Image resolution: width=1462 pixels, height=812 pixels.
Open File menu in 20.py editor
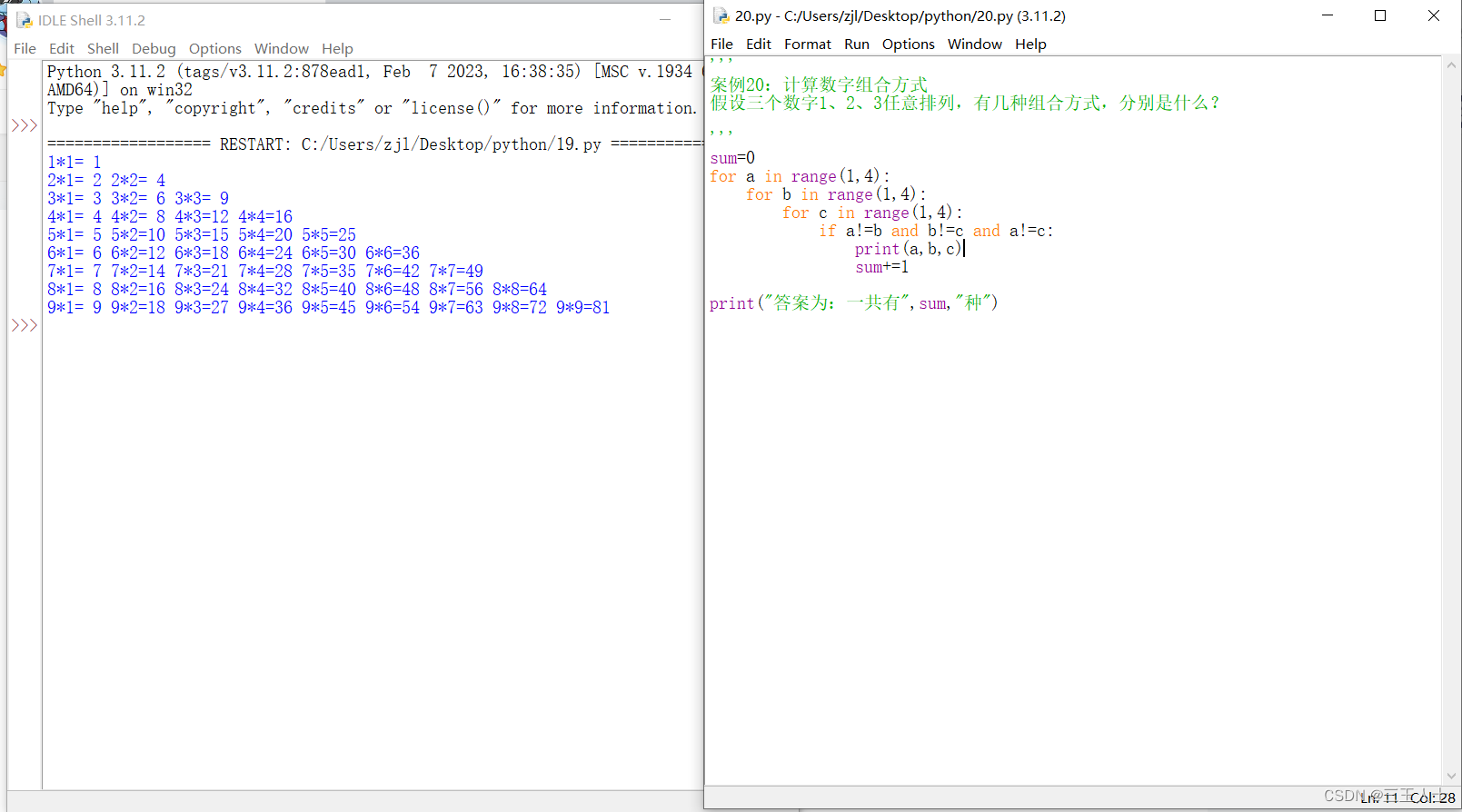721,44
